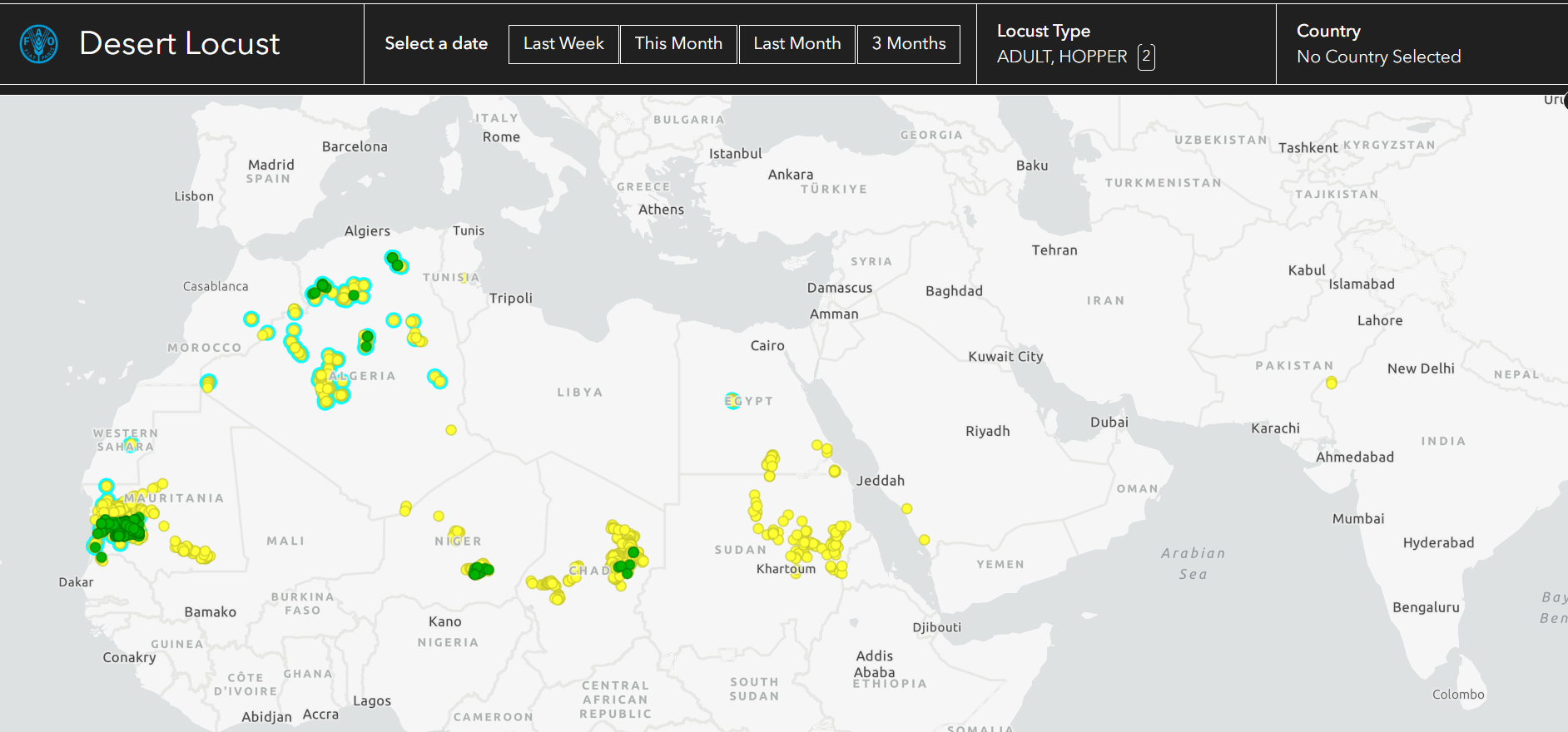Open the Desert Locust title link

pyautogui.click(x=179, y=44)
